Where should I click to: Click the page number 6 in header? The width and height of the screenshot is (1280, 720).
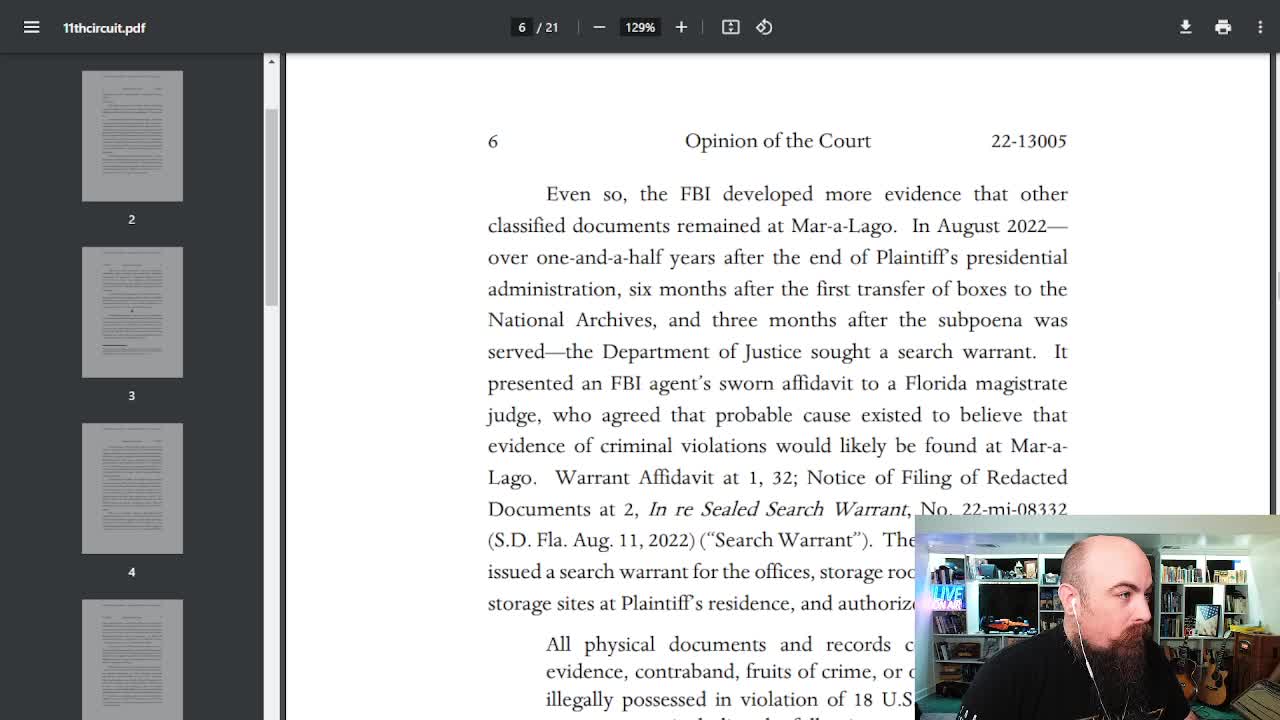point(492,141)
